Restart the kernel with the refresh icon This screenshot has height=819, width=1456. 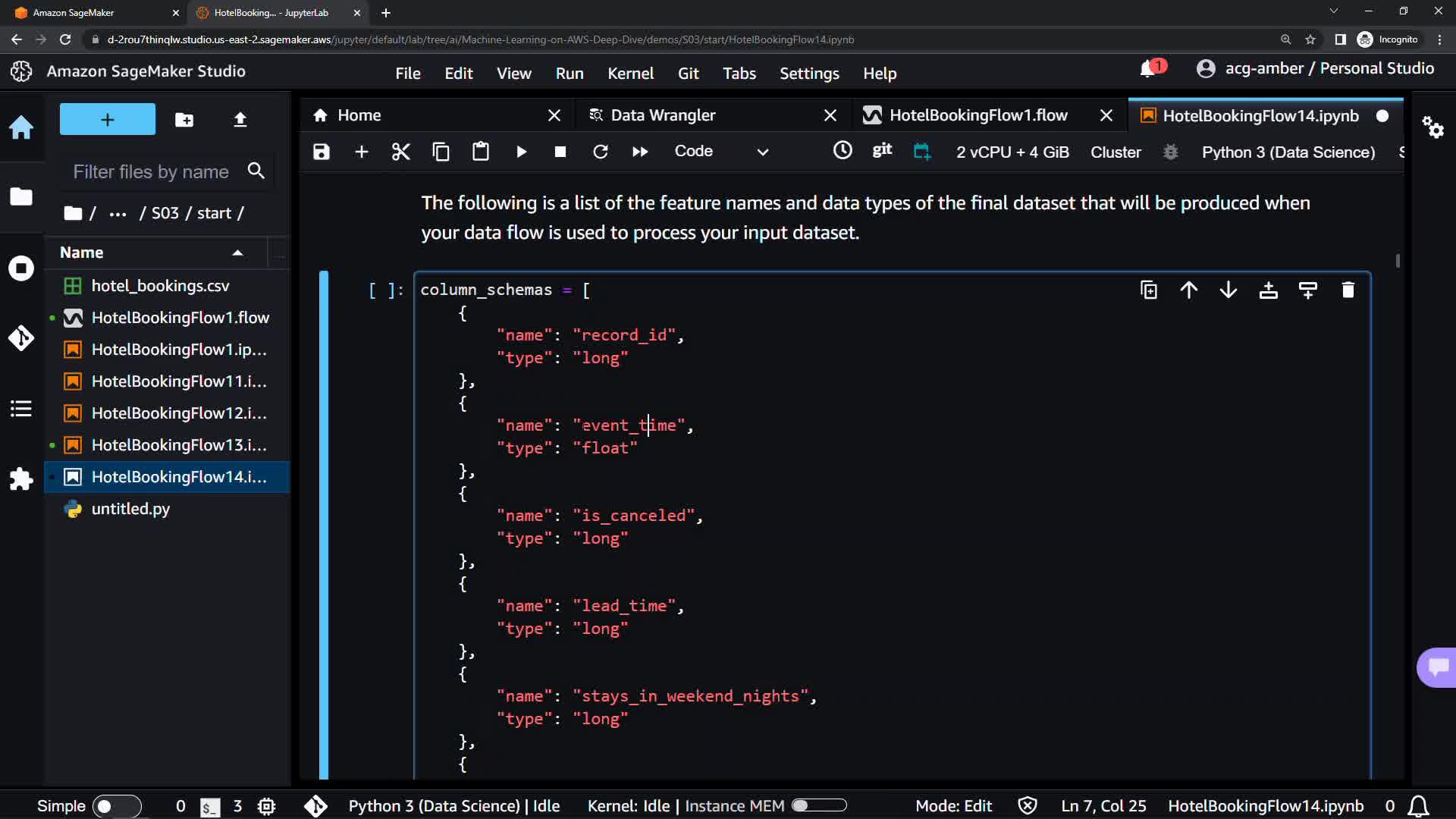(600, 152)
